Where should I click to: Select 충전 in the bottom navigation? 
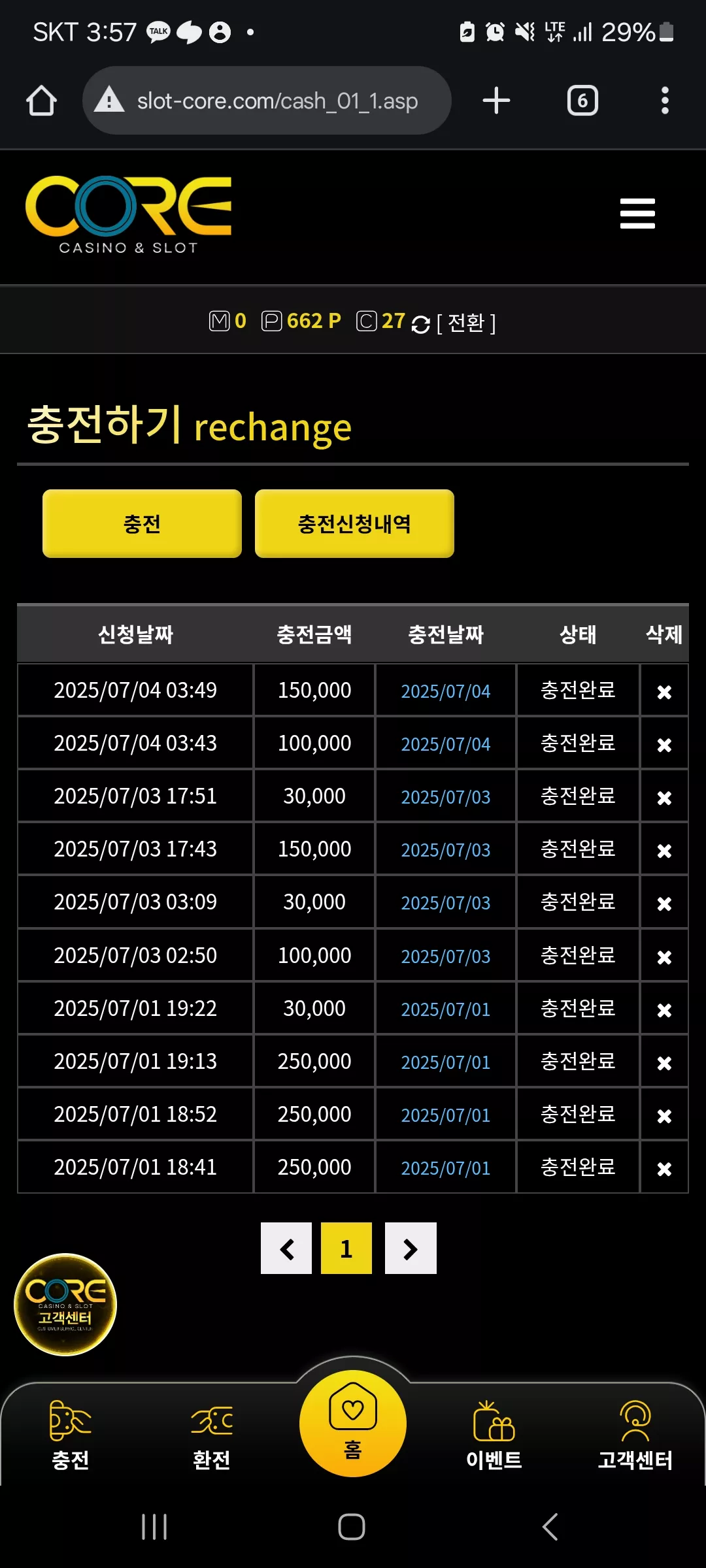pyautogui.click(x=71, y=1434)
